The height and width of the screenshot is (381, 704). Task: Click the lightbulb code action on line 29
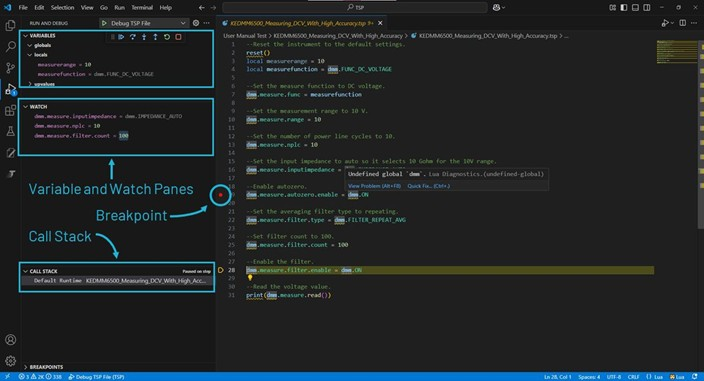click(x=250, y=278)
